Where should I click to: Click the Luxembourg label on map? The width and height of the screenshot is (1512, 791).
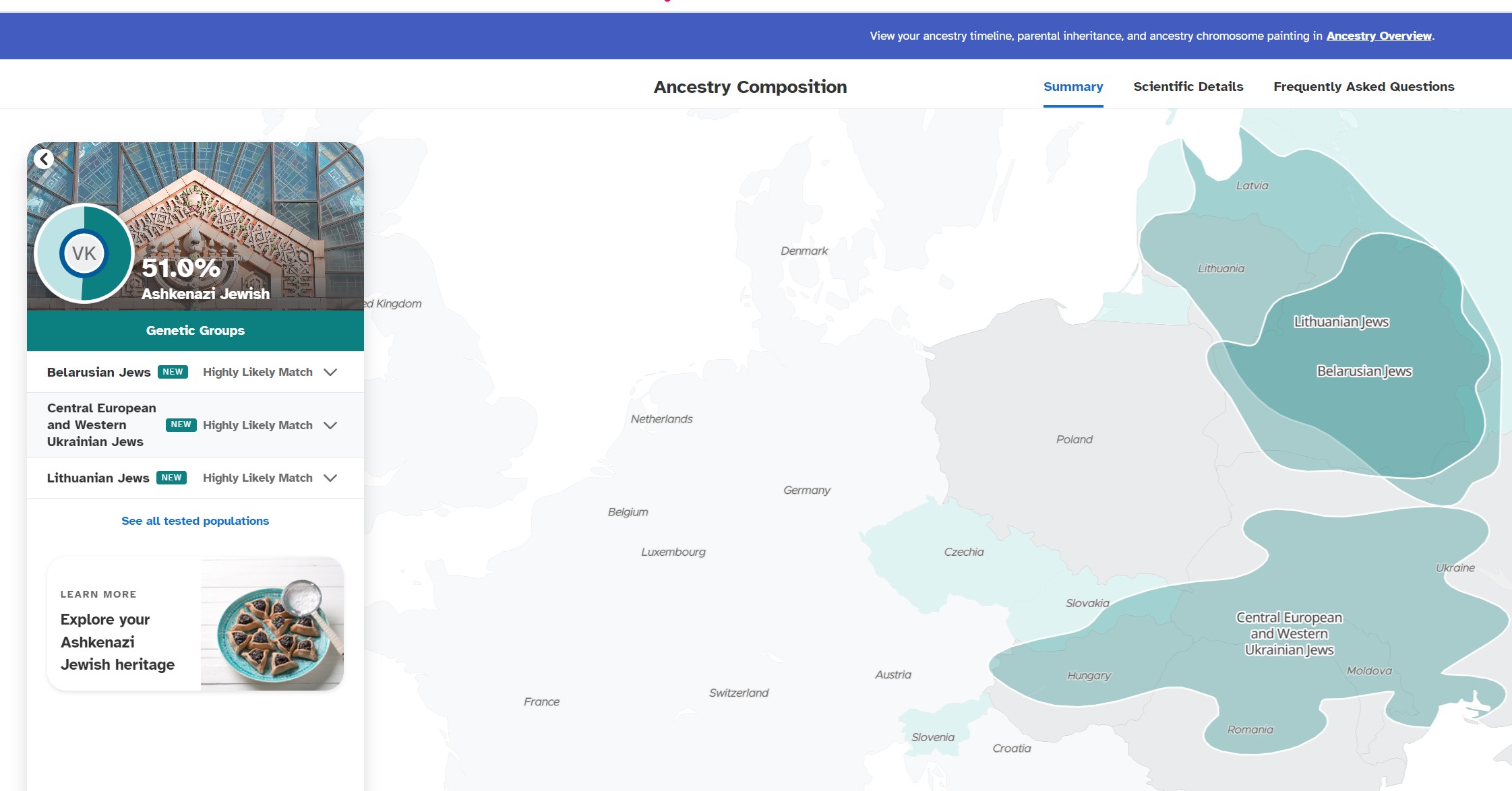click(x=673, y=552)
